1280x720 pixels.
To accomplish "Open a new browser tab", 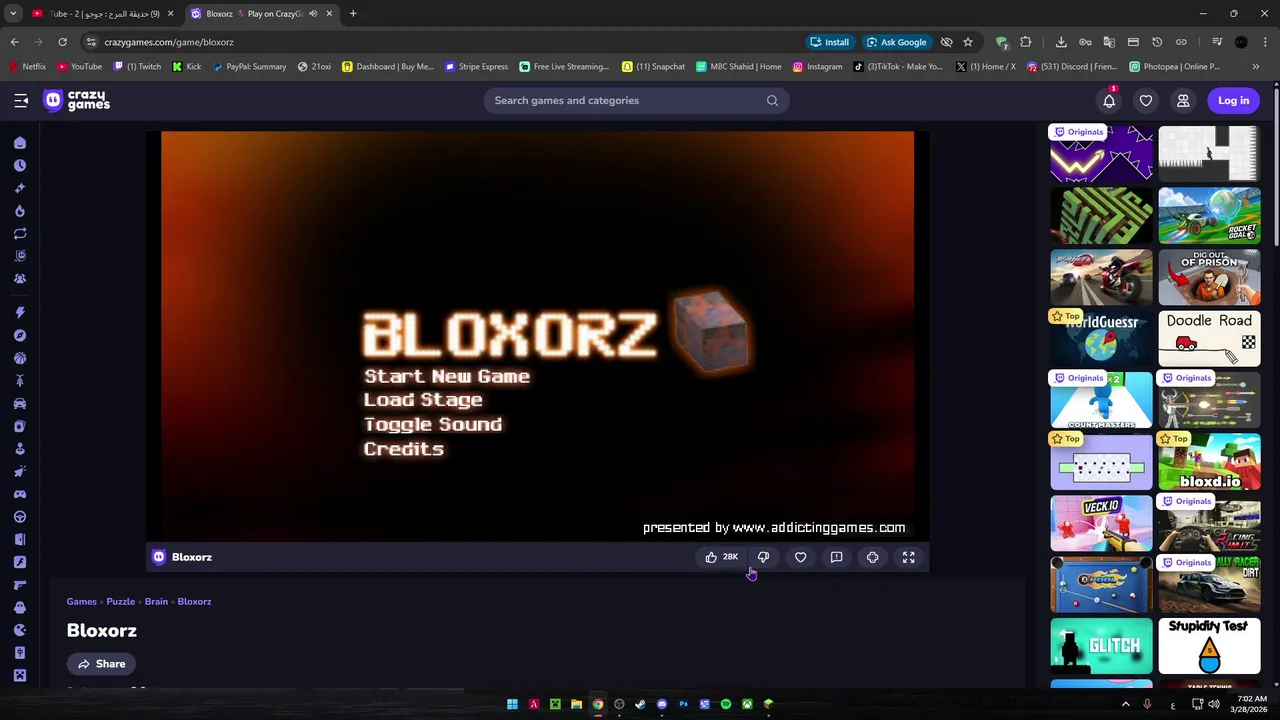I will coord(353,14).
